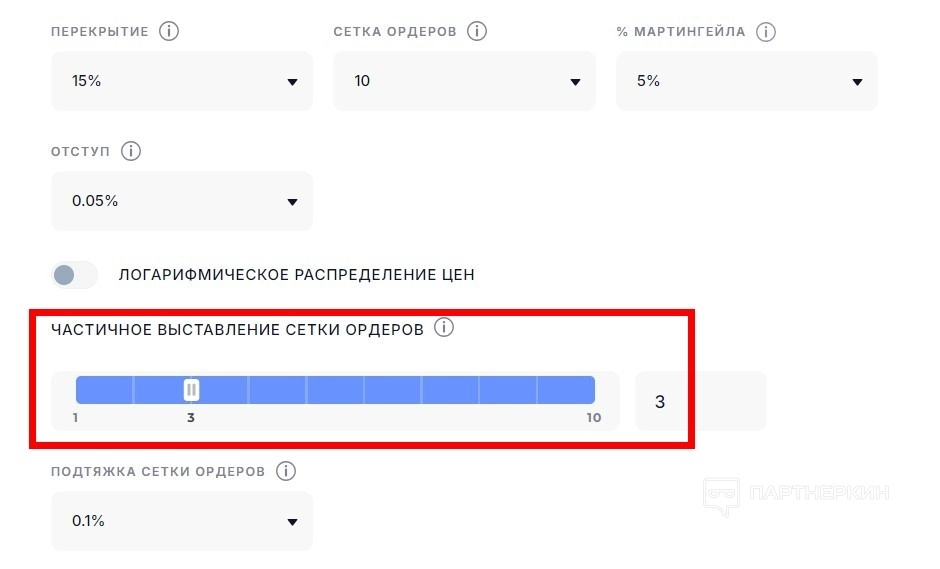940x569 pixels.
Task: Click the slider minimum label 1
Action: click(76, 417)
